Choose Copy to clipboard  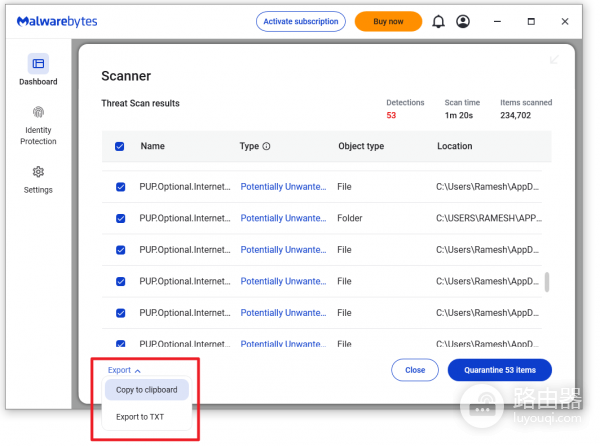[146, 390]
